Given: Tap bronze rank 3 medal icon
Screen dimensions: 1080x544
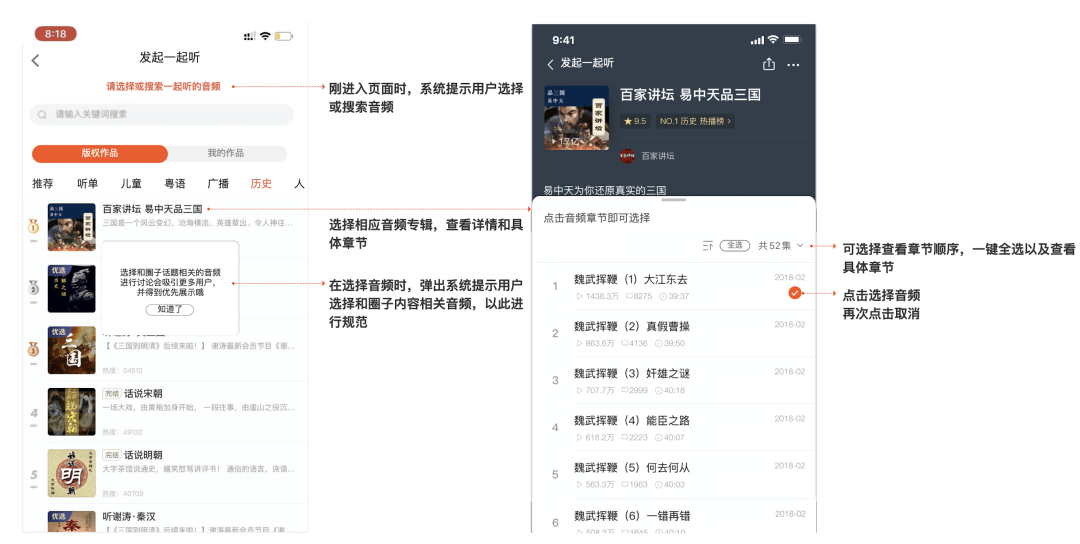Looking at the screenshot, I should click(33, 348).
